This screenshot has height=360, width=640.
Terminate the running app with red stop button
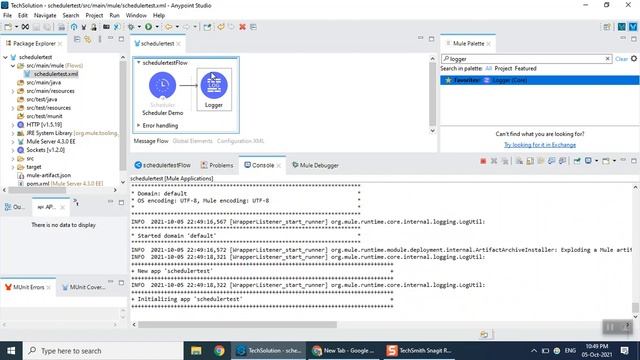point(483,161)
